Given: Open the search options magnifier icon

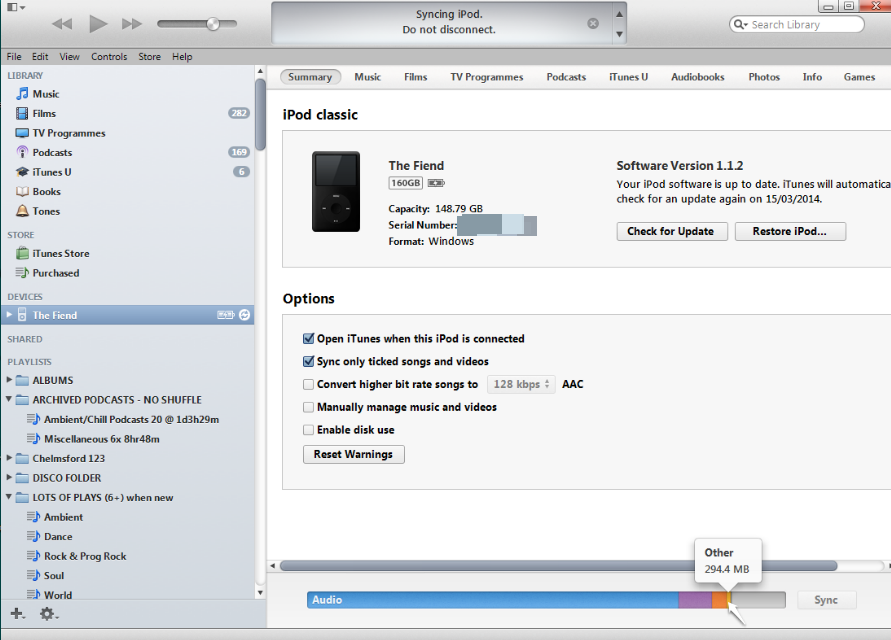Looking at the screenshot, I should tap(740, 24).
